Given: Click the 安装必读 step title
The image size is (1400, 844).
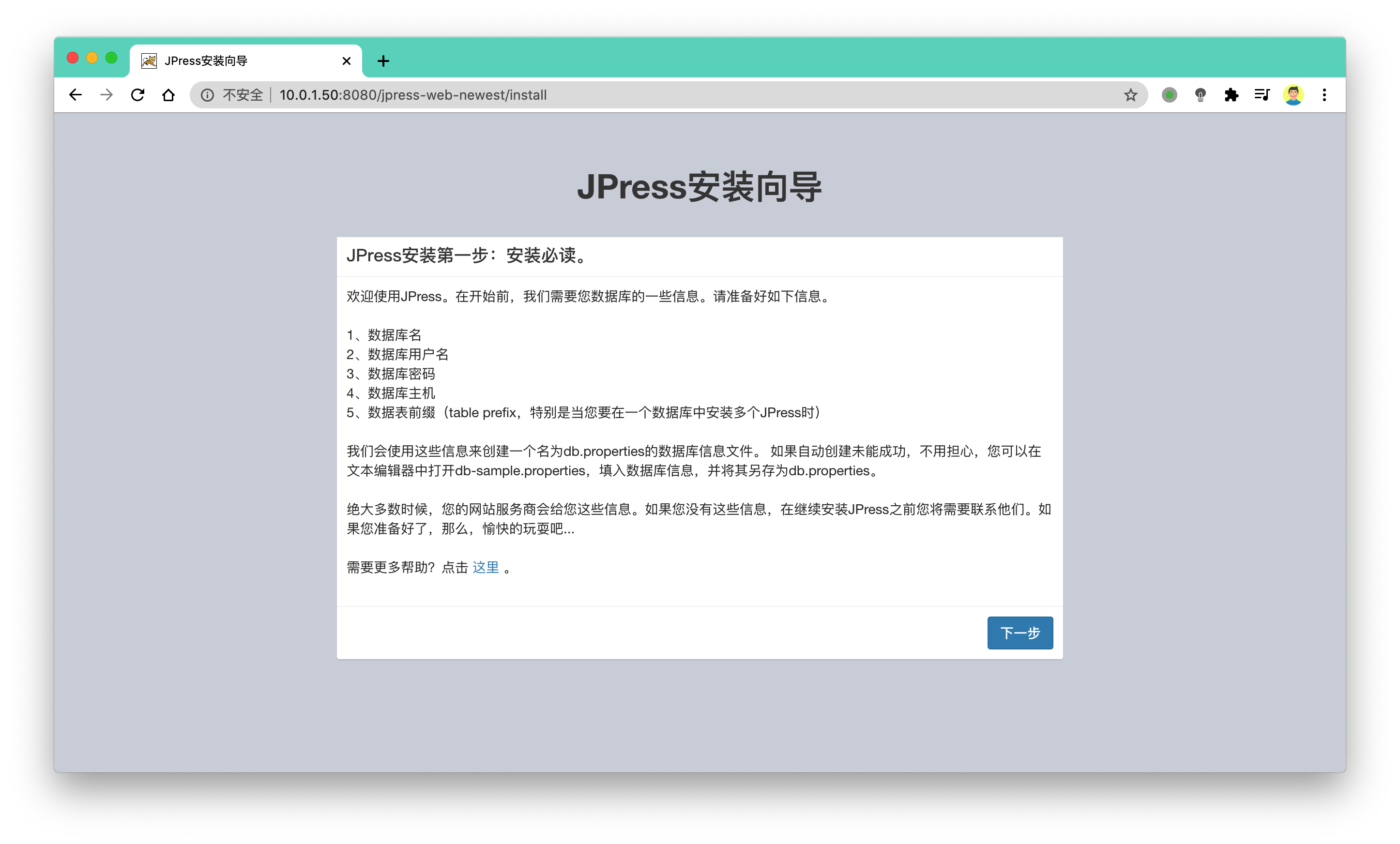Looking at the screenshot, I should tap(467, 256).
